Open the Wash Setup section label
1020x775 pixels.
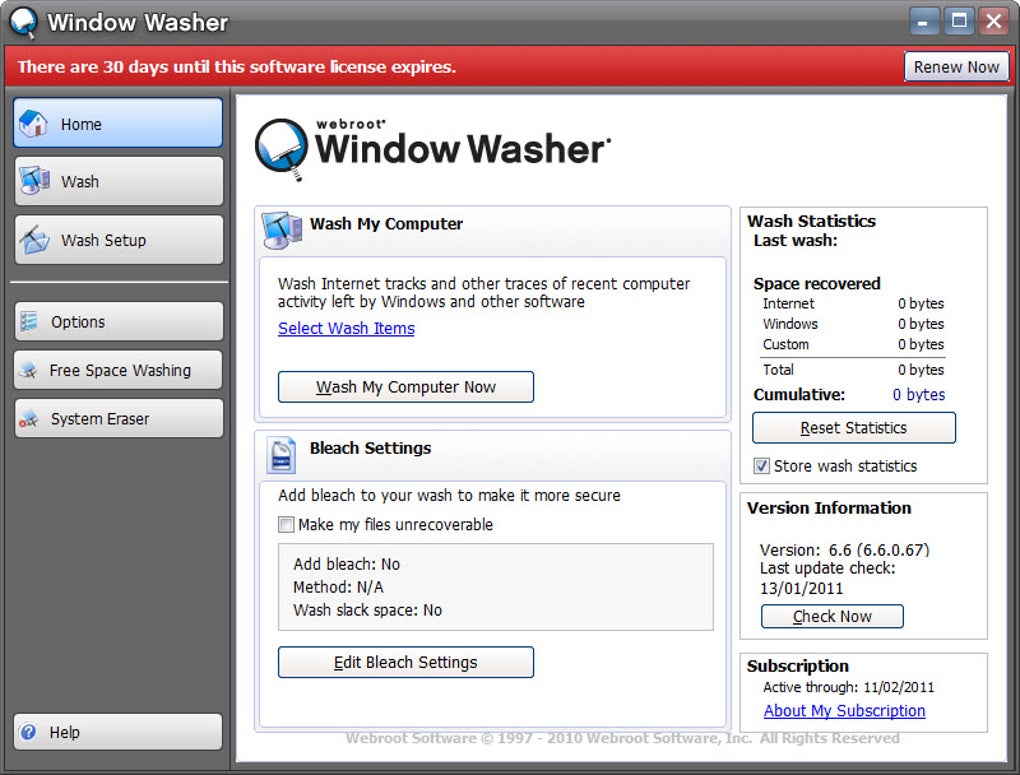tap(103, 240)
